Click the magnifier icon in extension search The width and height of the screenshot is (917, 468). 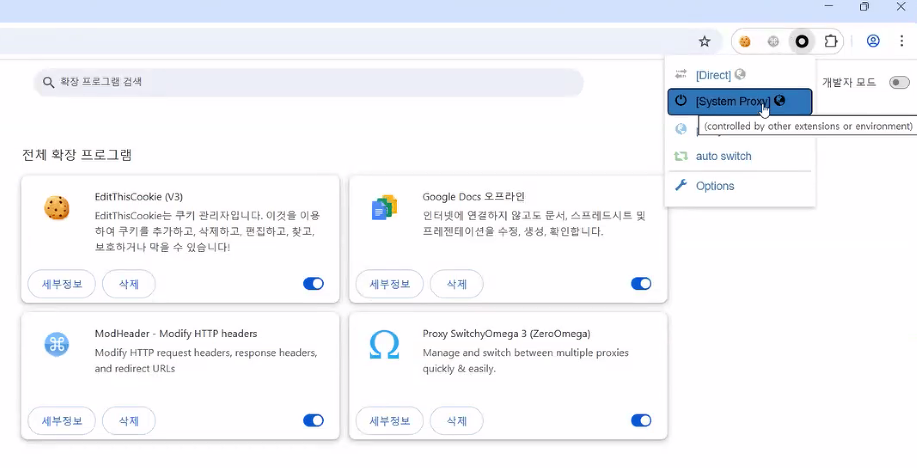pyautogui.click(x=49, y=82)
